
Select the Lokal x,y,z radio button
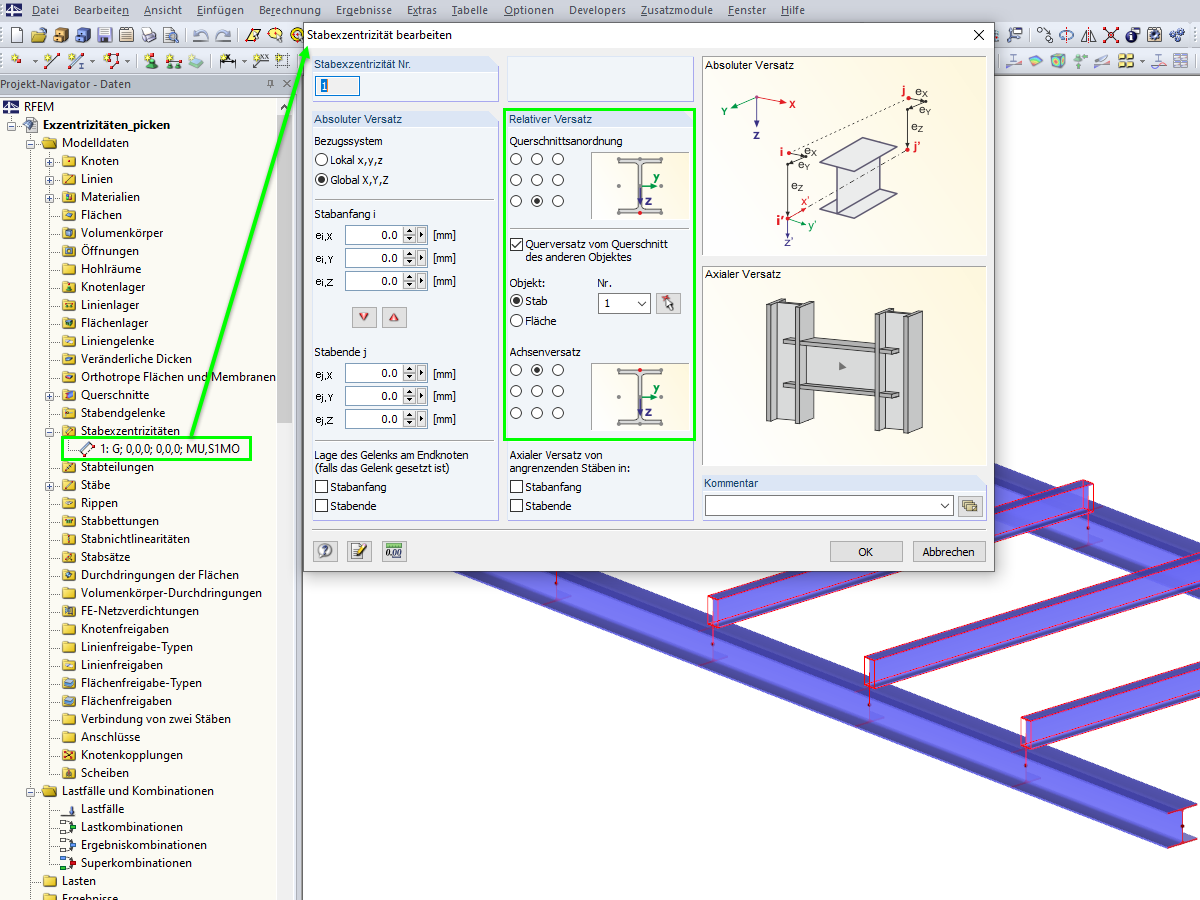pos(321,160)
